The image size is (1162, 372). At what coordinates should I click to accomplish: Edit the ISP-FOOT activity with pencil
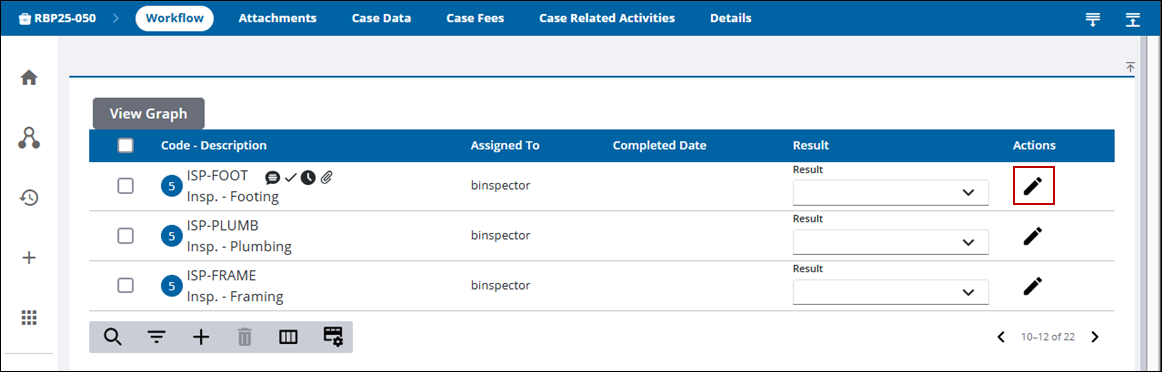1033,186
